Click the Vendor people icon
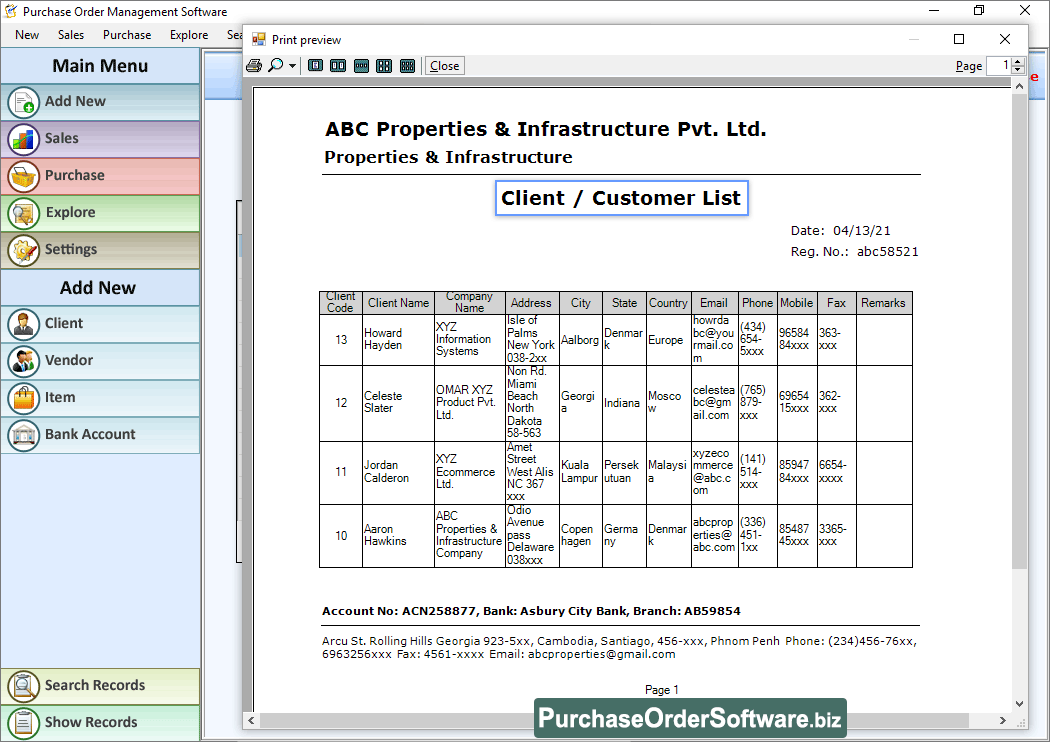This screenshot has width=1050, height=742. 23,361
